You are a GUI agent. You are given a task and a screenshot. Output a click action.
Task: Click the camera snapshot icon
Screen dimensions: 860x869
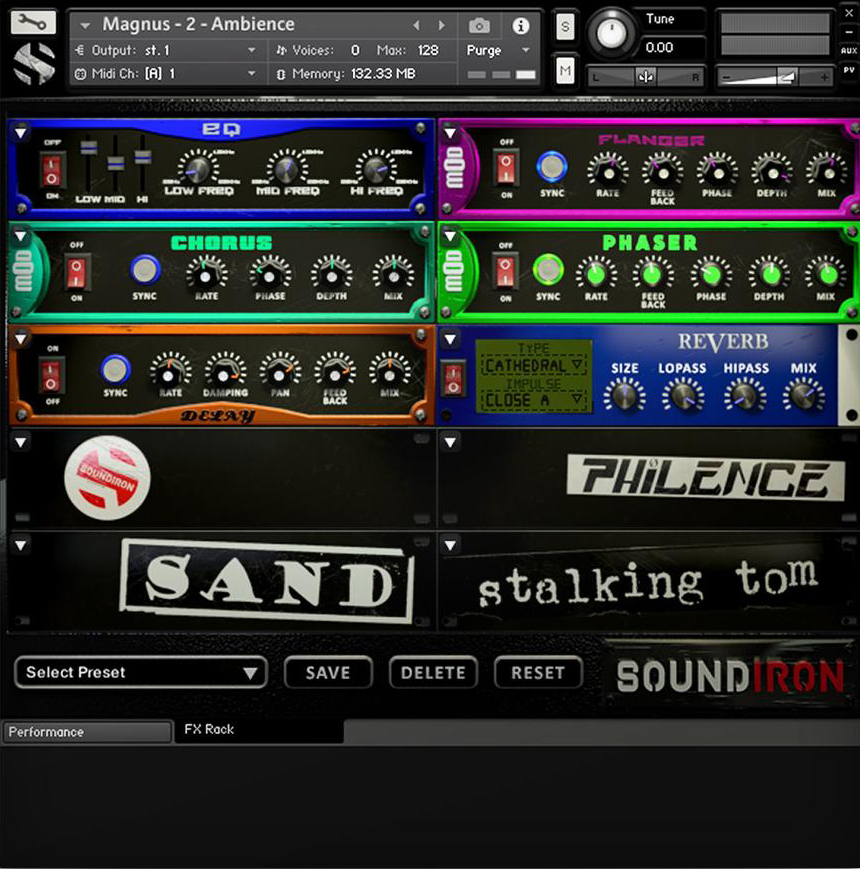pyautogui.click(x=479, y=27)
